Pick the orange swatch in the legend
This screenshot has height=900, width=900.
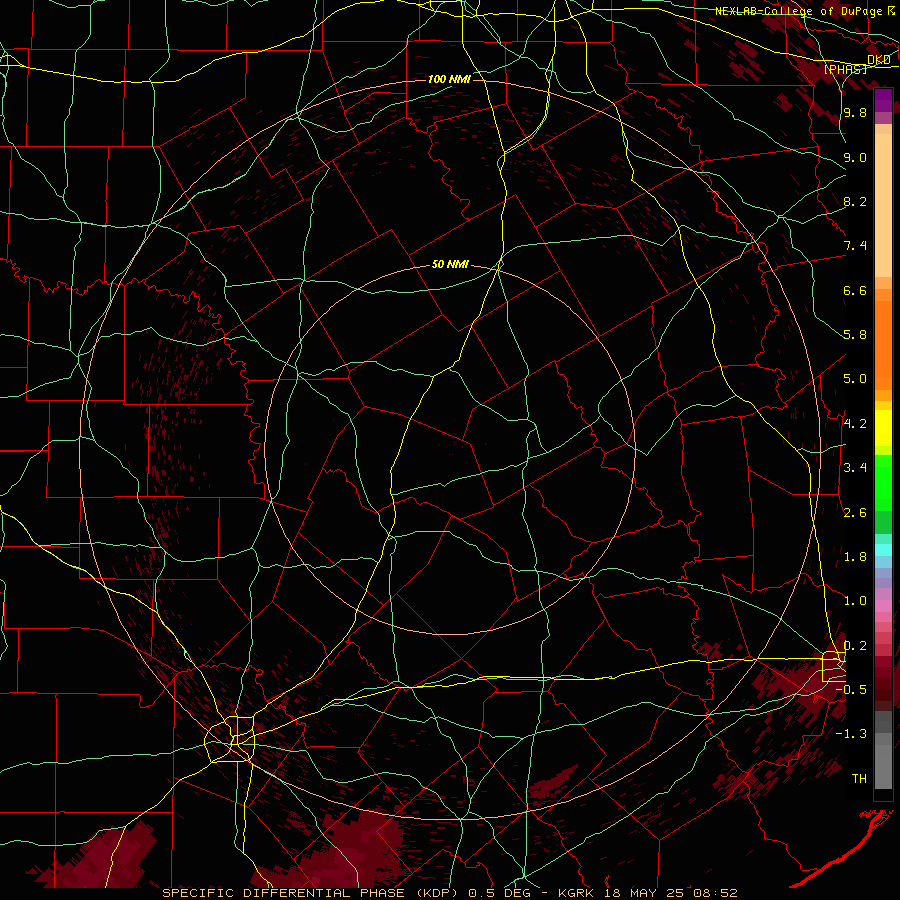tap(883, 344)
